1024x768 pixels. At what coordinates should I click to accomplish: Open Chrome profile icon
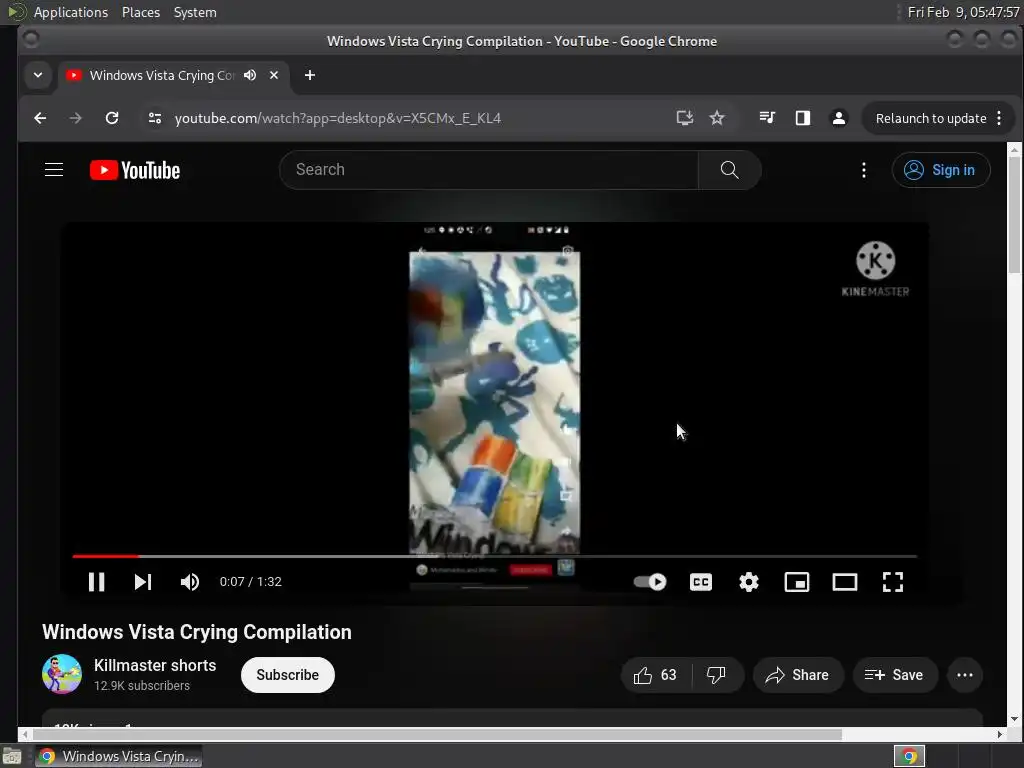click(x=839, y=118)
